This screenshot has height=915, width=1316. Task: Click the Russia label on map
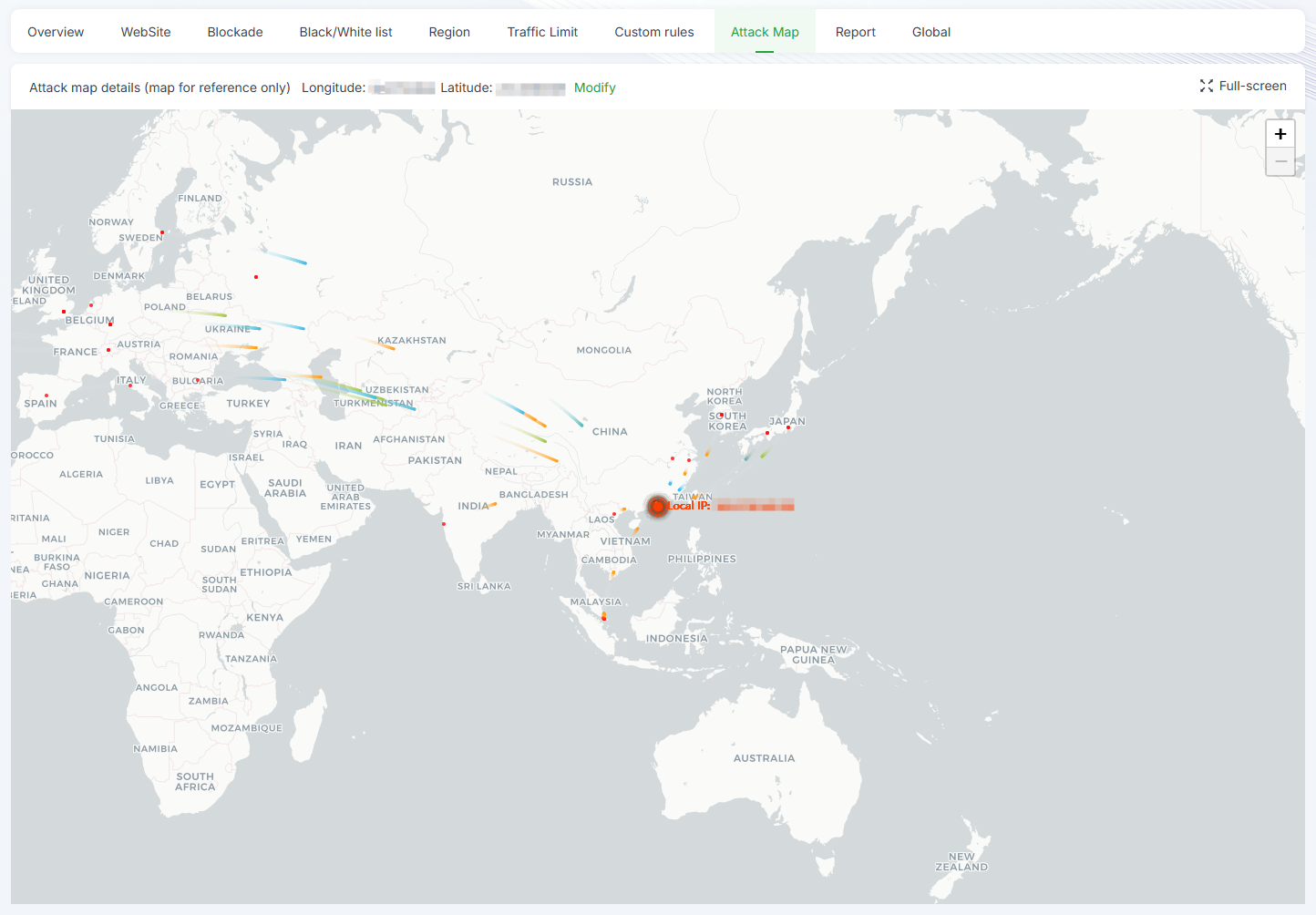(x=571, y=182)
